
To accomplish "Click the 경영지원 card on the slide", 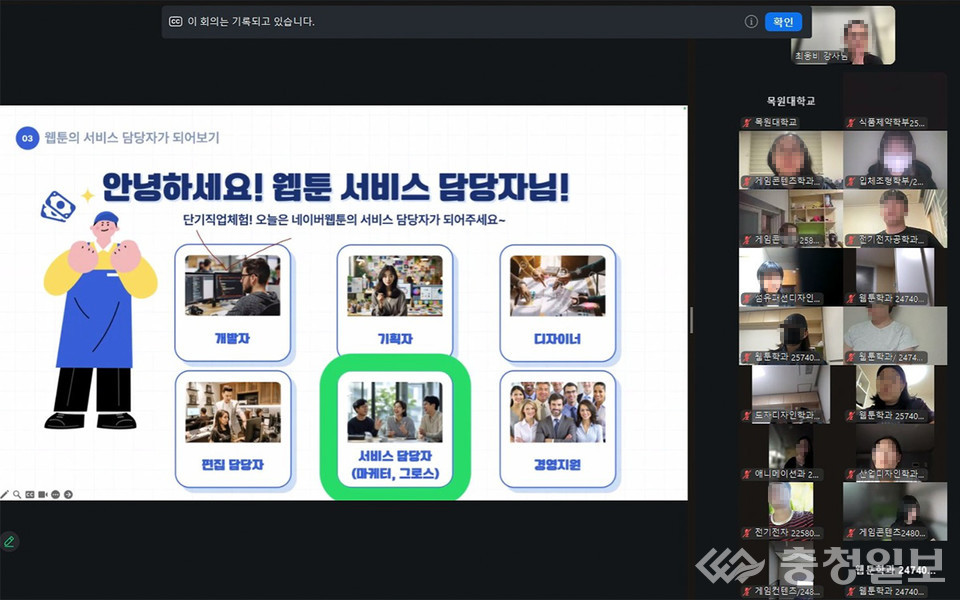I will click(558, 430).
